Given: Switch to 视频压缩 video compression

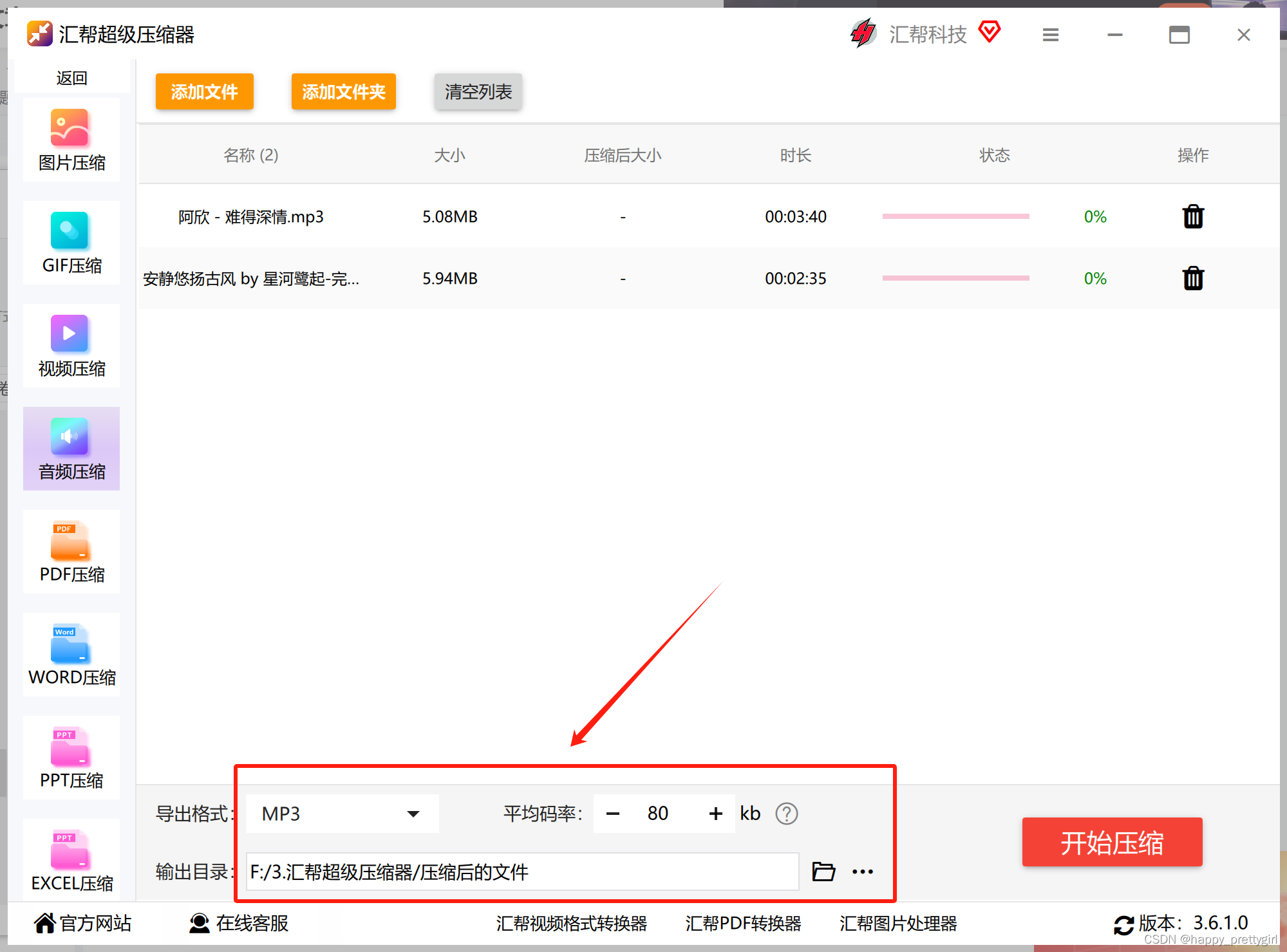Looking at the screenshot, I should pyautogui.click(x=71, y=346).
